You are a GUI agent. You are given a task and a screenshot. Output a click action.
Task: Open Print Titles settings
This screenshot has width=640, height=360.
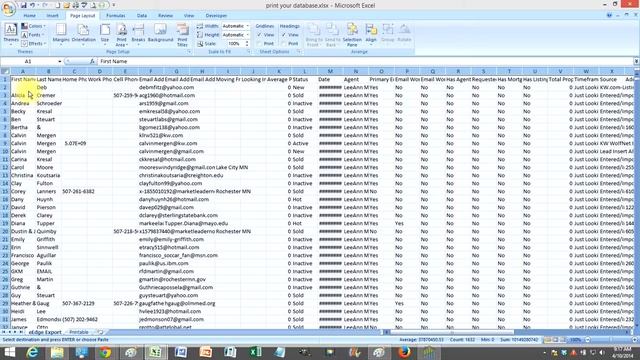182,35
